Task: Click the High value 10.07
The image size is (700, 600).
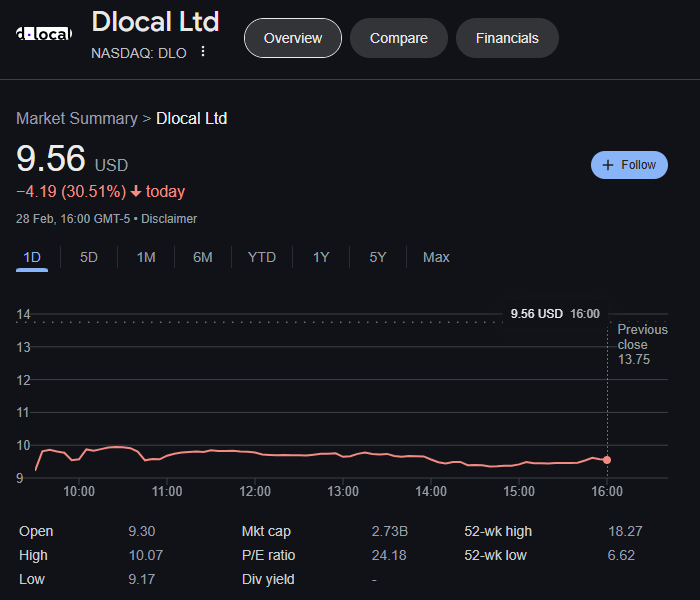Action: click(146, 555)
